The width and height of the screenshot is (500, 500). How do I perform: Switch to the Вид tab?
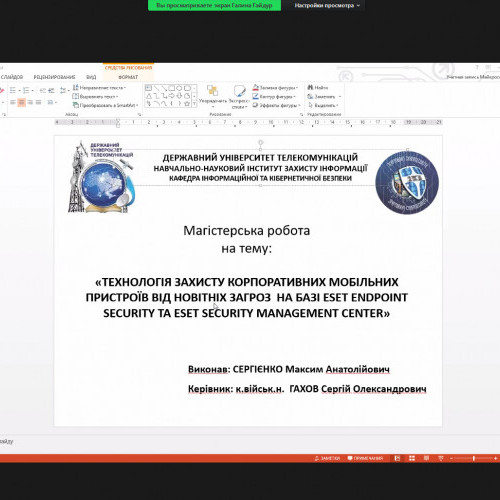(x=91, y=77)
